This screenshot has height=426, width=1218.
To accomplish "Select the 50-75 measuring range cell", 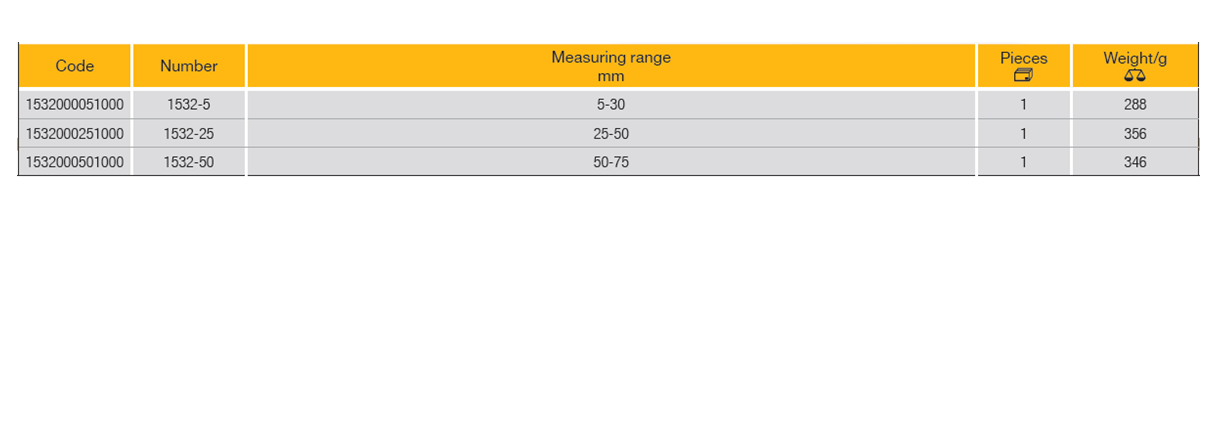I will (x=611, y=162).
